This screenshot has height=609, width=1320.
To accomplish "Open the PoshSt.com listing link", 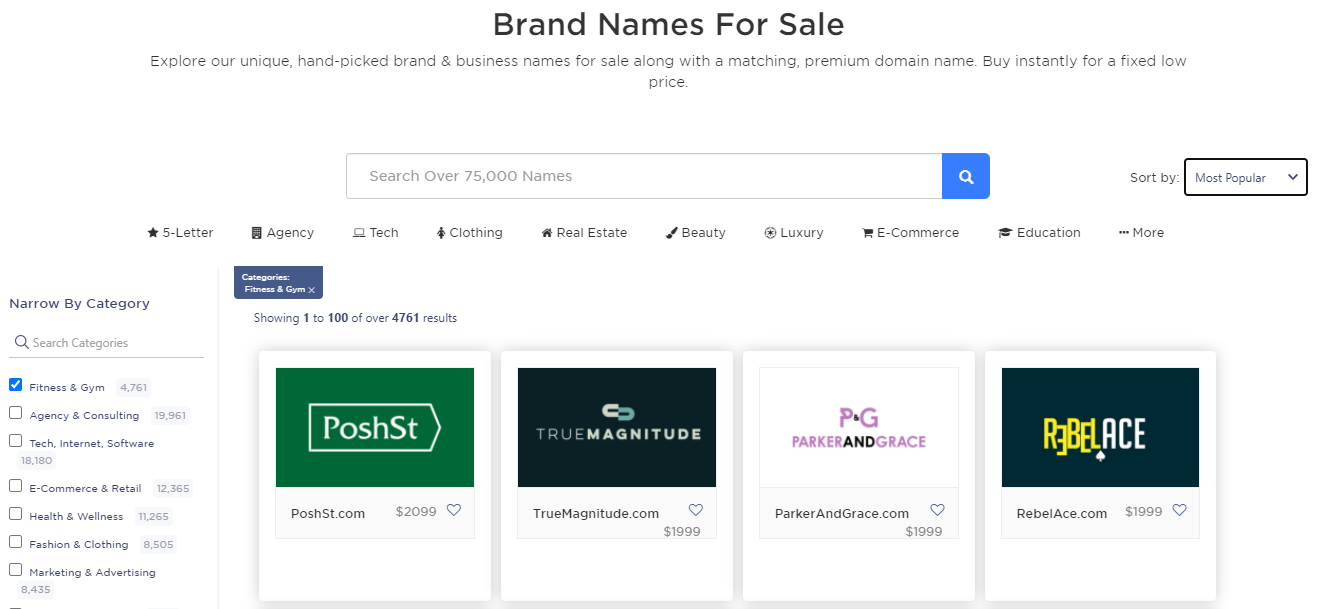I will point(328,513).
